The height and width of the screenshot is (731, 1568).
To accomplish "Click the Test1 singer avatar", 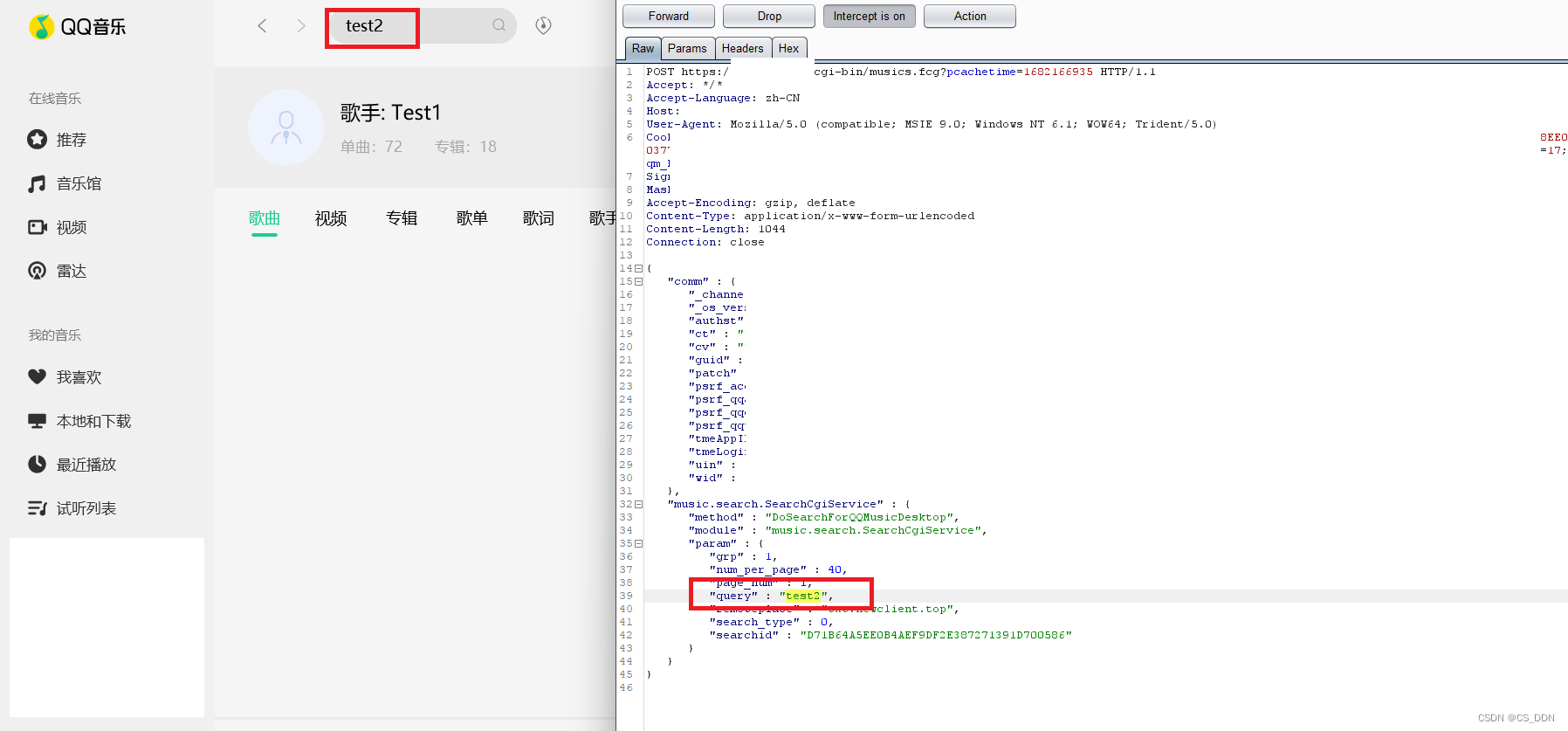I will coord(286,128).
